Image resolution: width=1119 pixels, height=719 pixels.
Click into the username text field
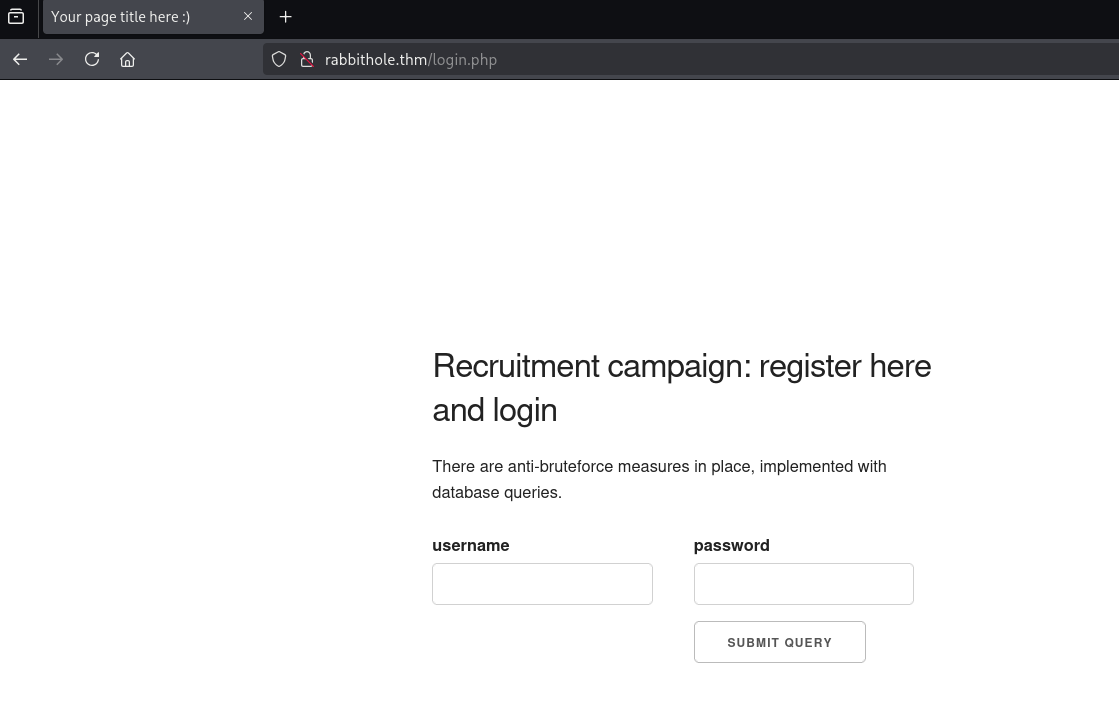point(542,584)
